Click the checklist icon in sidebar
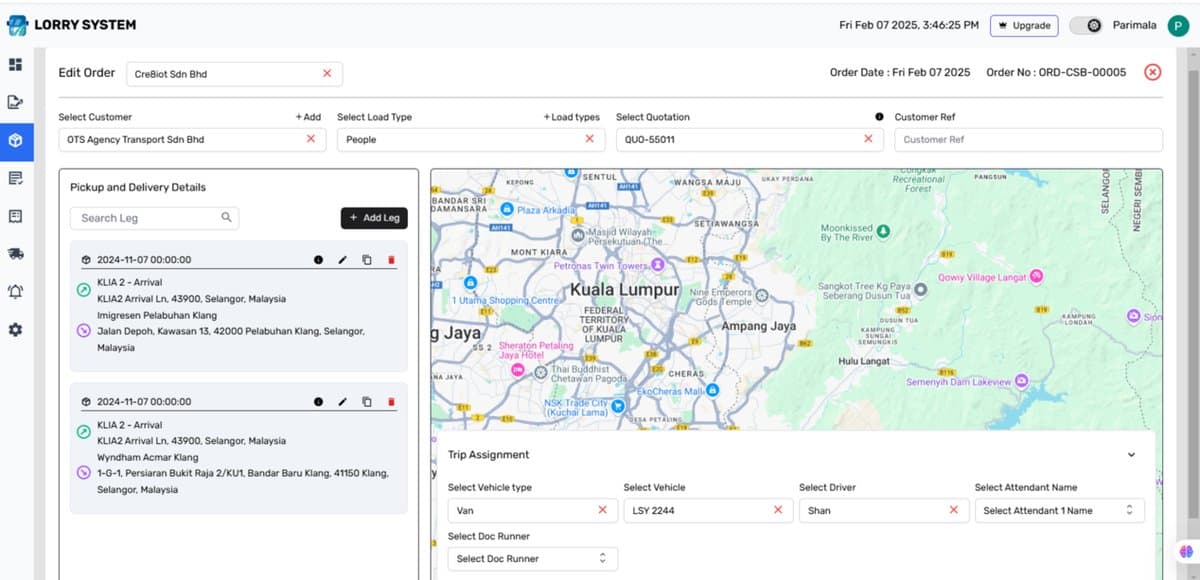This screenshot has height=580, width=1200. (x=15, y=178)
